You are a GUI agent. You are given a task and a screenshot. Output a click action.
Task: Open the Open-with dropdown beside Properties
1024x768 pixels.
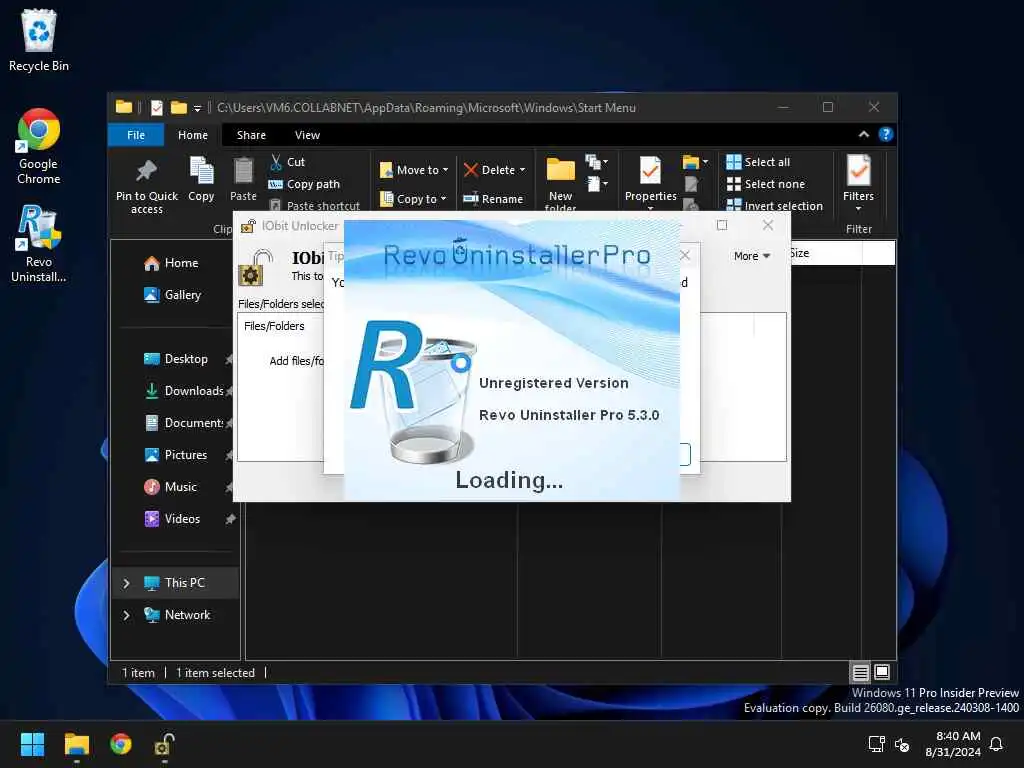point(696,161)
